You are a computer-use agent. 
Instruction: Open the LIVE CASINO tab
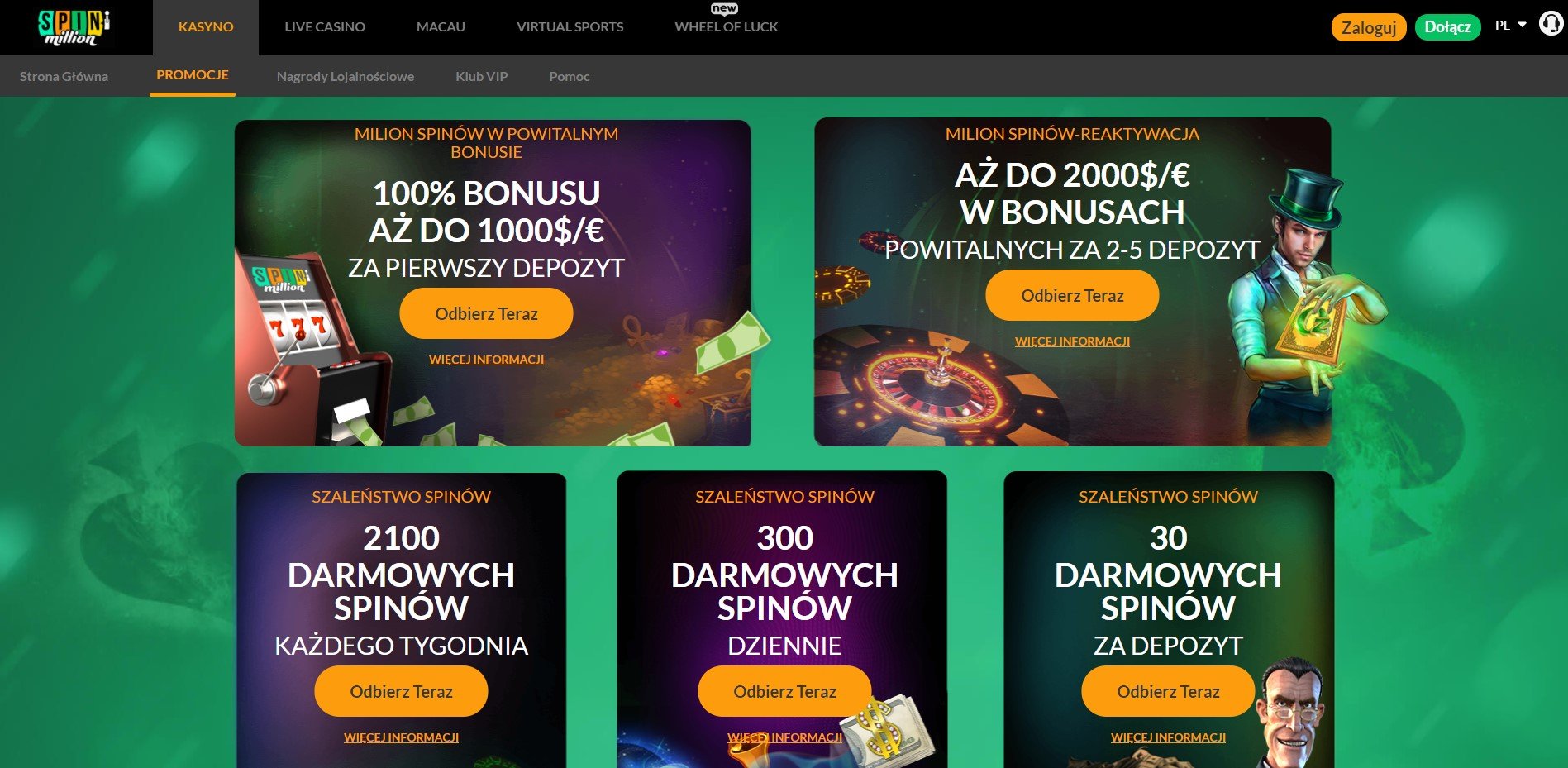pyautogui.click(x=325, y=27)
